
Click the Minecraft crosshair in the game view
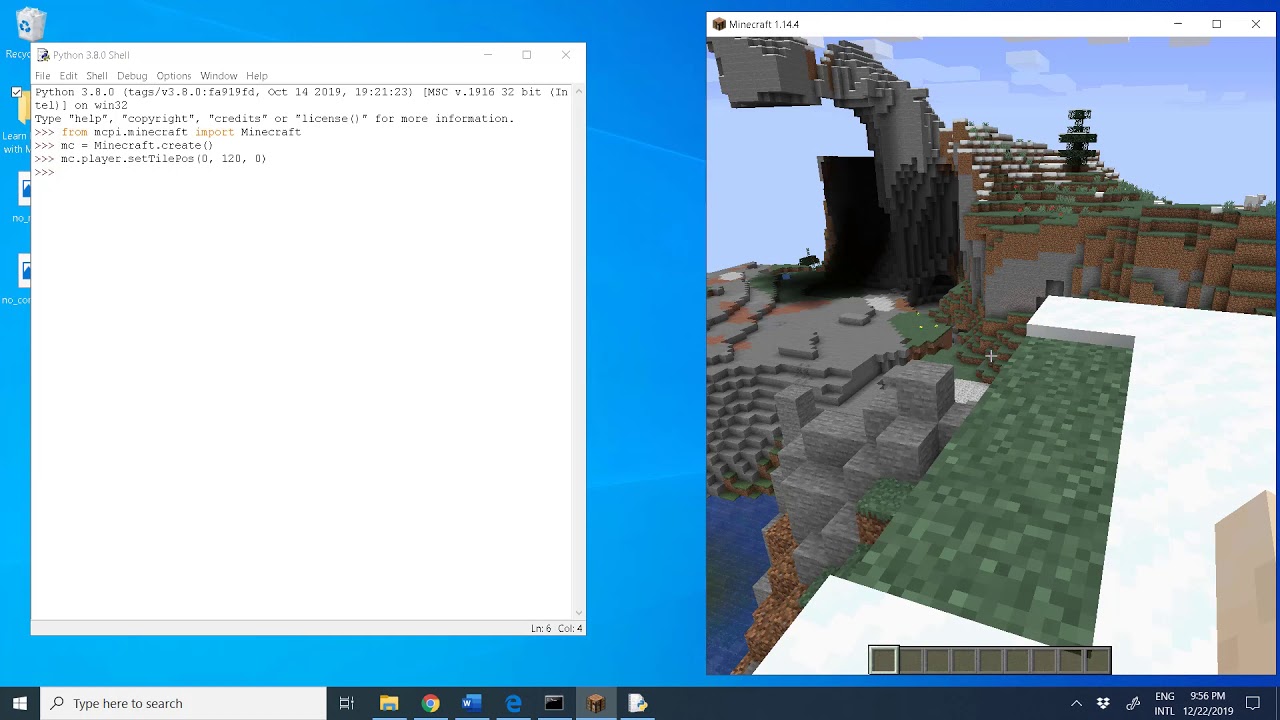click(x=990, y=355)
